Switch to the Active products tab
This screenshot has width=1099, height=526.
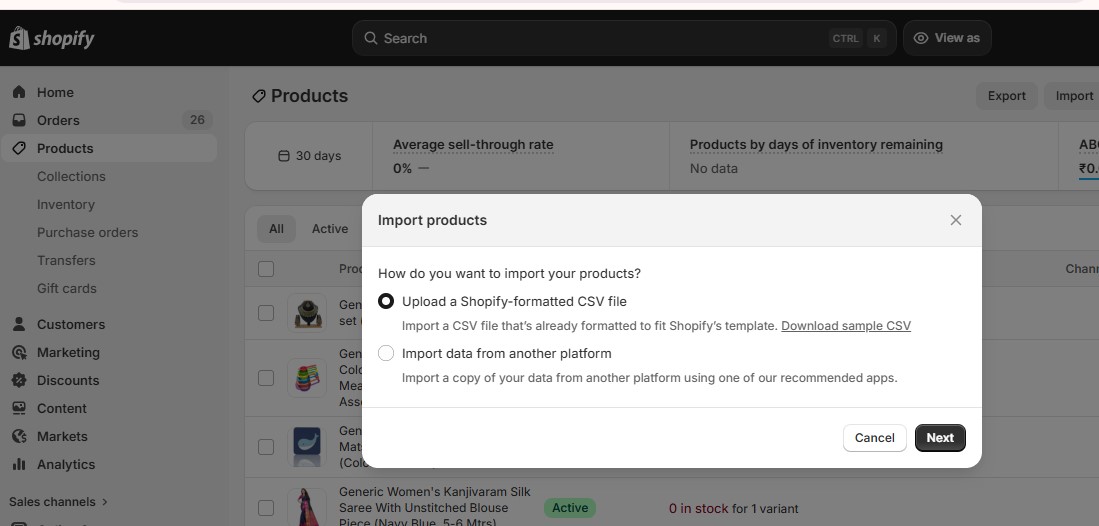[x=330, y=229]
